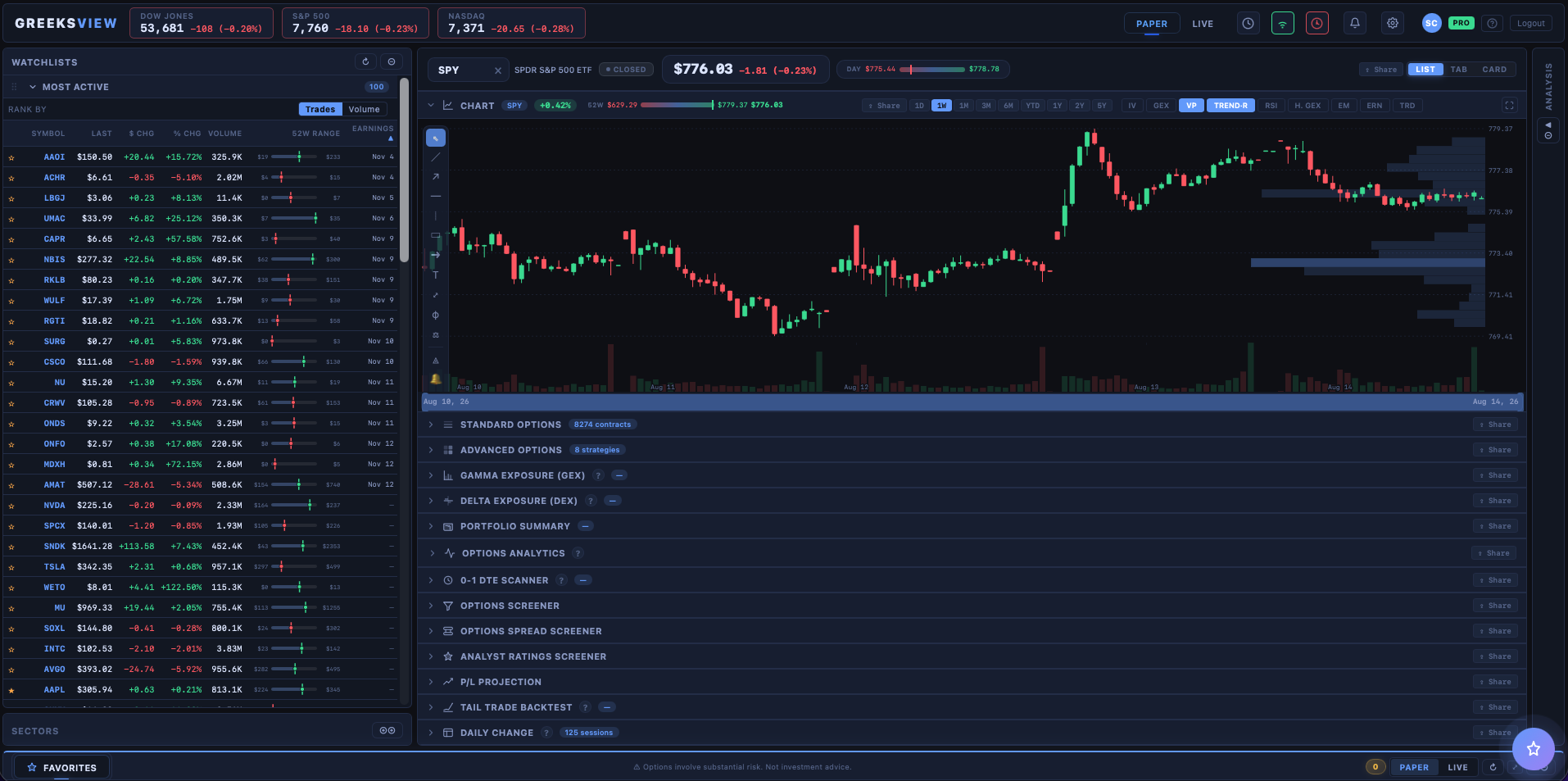Screen dimensions: 1568x781
Task: Click the refresh icon in bottom bar
Action: point(1493,767)
